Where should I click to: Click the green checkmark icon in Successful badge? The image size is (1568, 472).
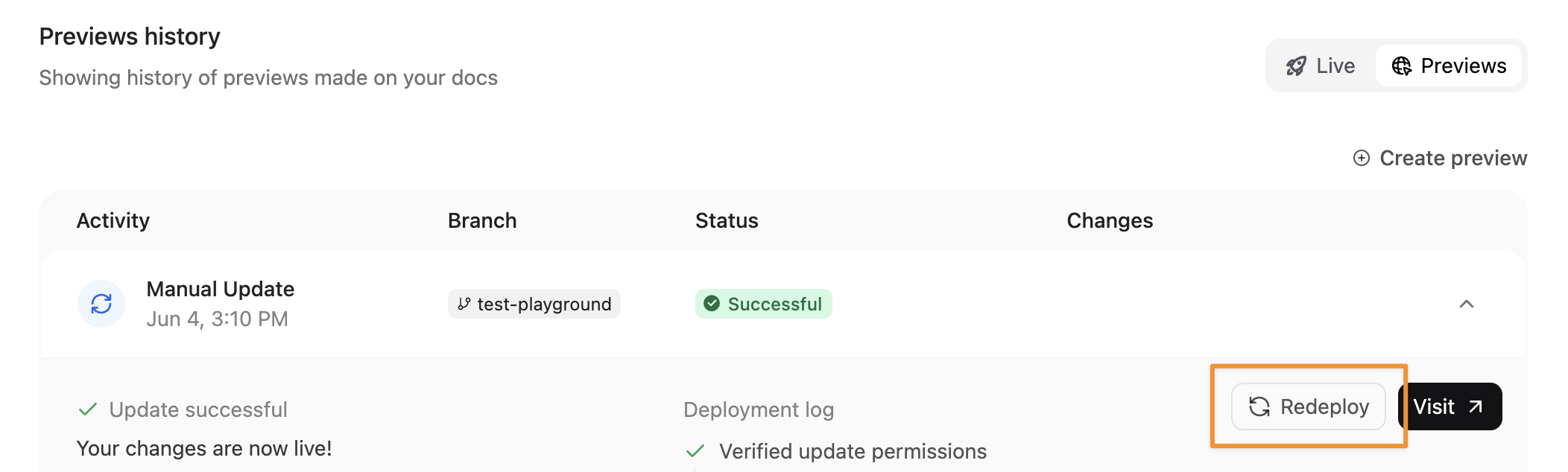point(712,304)
